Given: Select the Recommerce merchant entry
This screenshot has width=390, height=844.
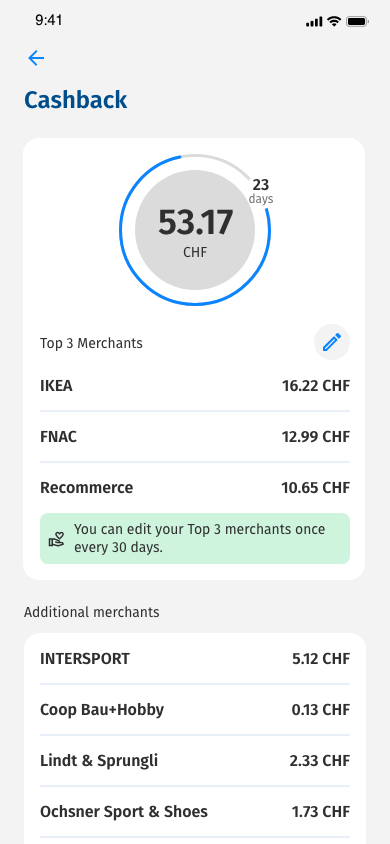Looking at the screenshot, I should tap(195, 488).
